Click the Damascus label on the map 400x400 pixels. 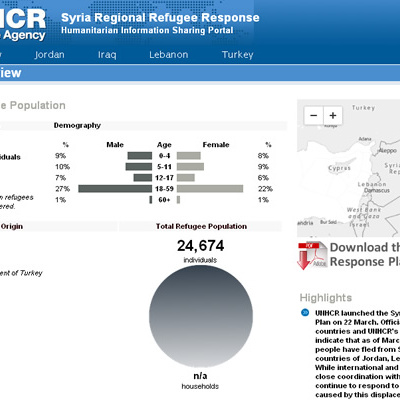point(377,190)
